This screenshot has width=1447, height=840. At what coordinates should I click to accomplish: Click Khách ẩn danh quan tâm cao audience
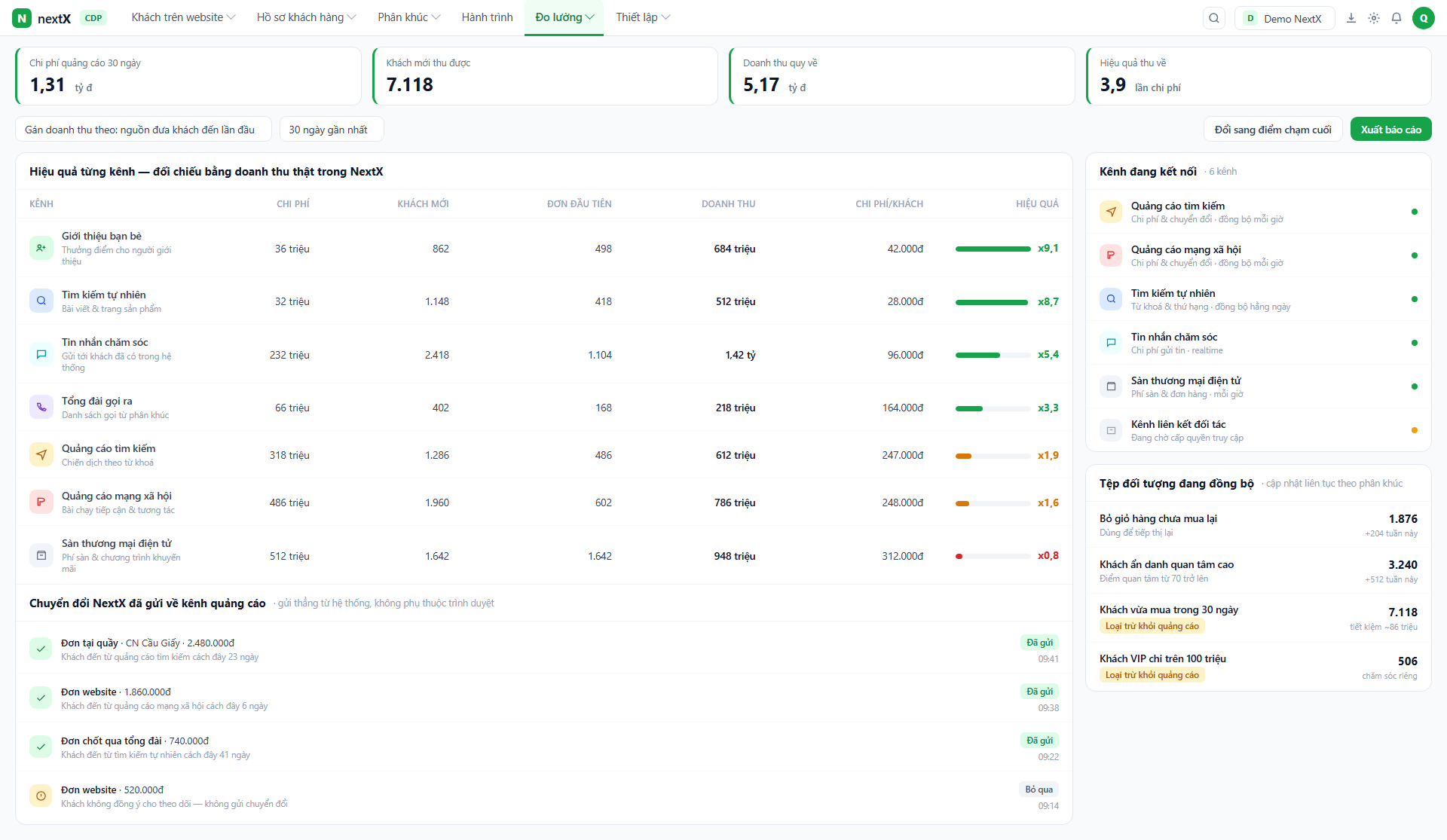pos(1259,571)
